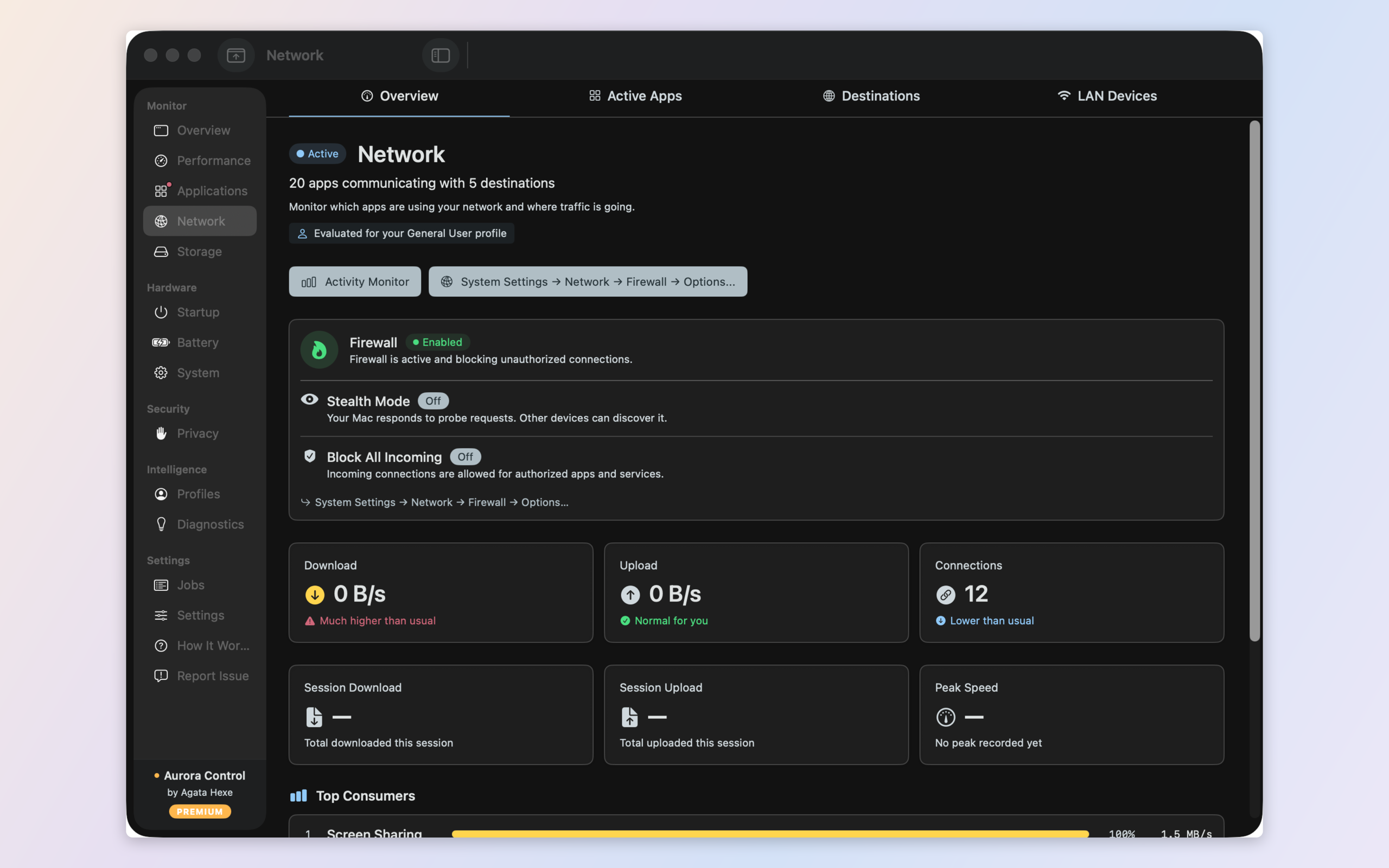Click the vertical scrollbar on the right
This screenshot has height=868, width=1389.
(x=1254, y=381)
